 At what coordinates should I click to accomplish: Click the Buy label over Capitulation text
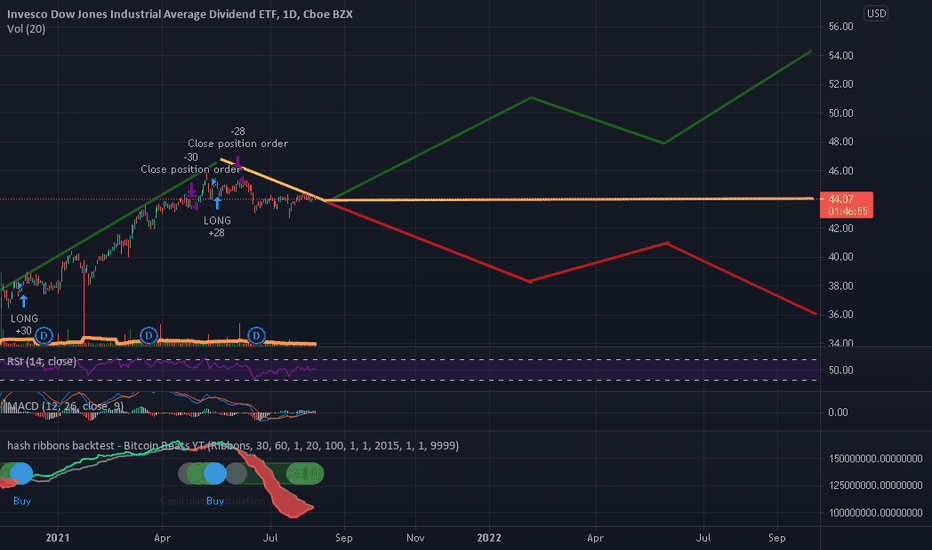[215, 501]
